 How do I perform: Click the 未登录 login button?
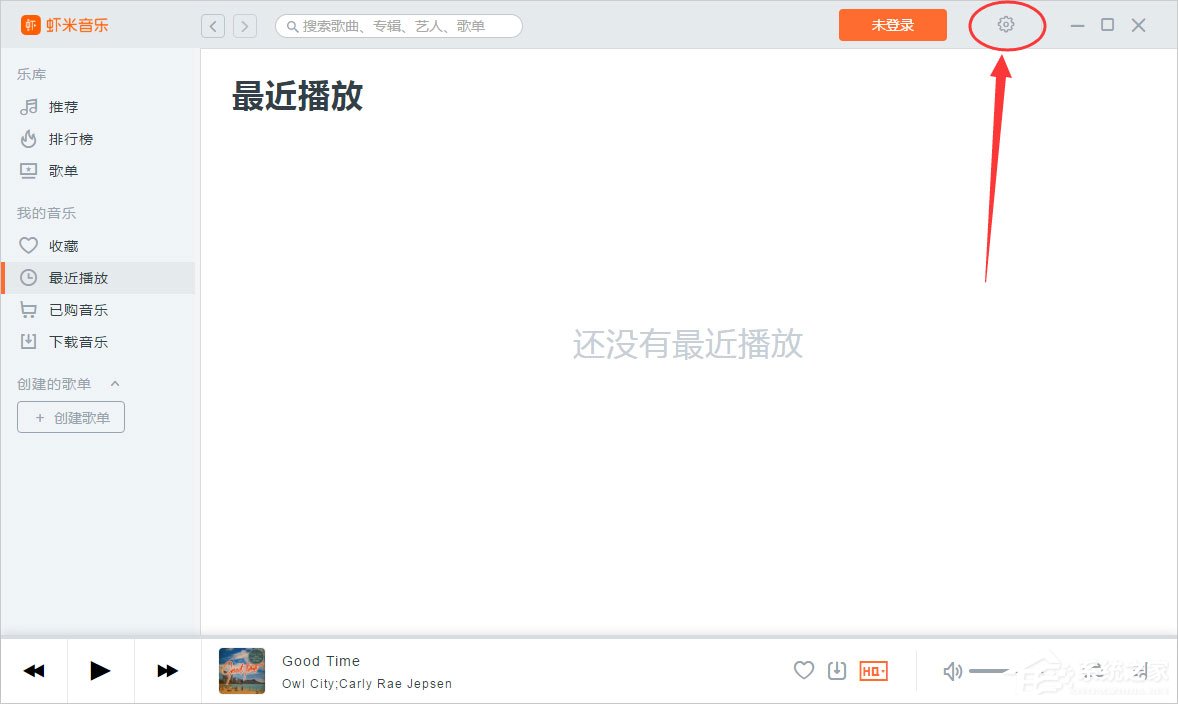click(892, 25)
